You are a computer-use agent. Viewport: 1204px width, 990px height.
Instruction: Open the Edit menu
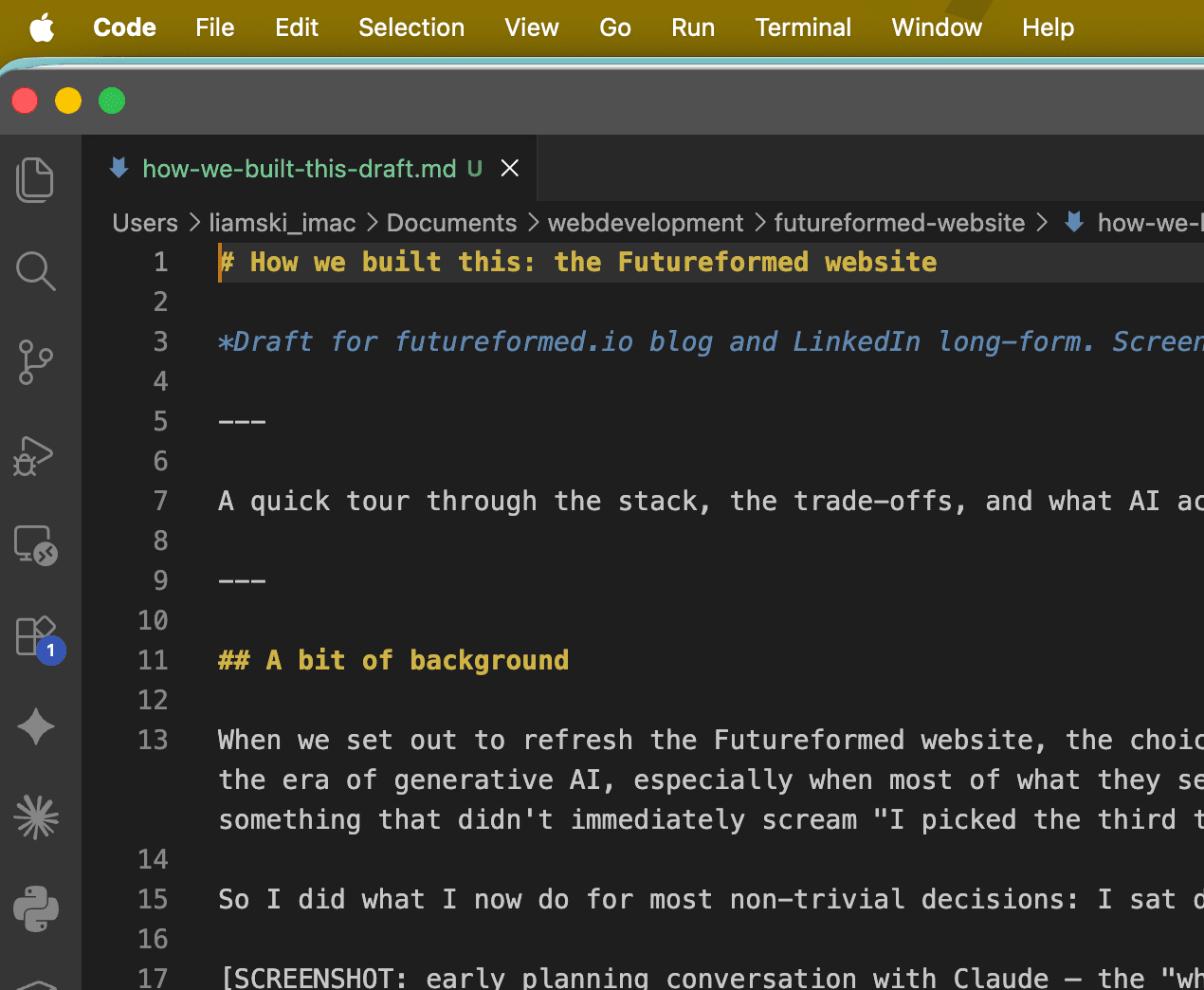tap(297, 27)
